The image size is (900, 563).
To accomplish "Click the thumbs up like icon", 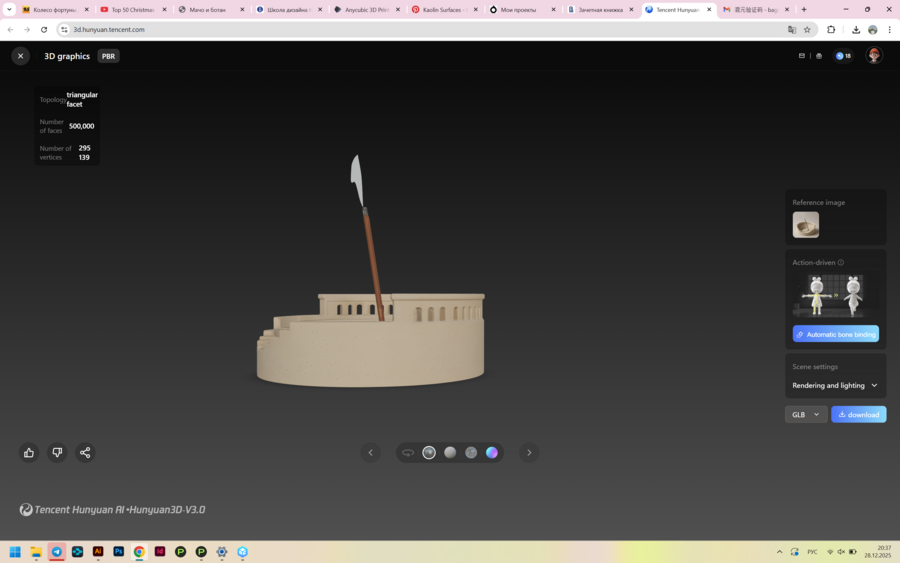I will point(29,452).
